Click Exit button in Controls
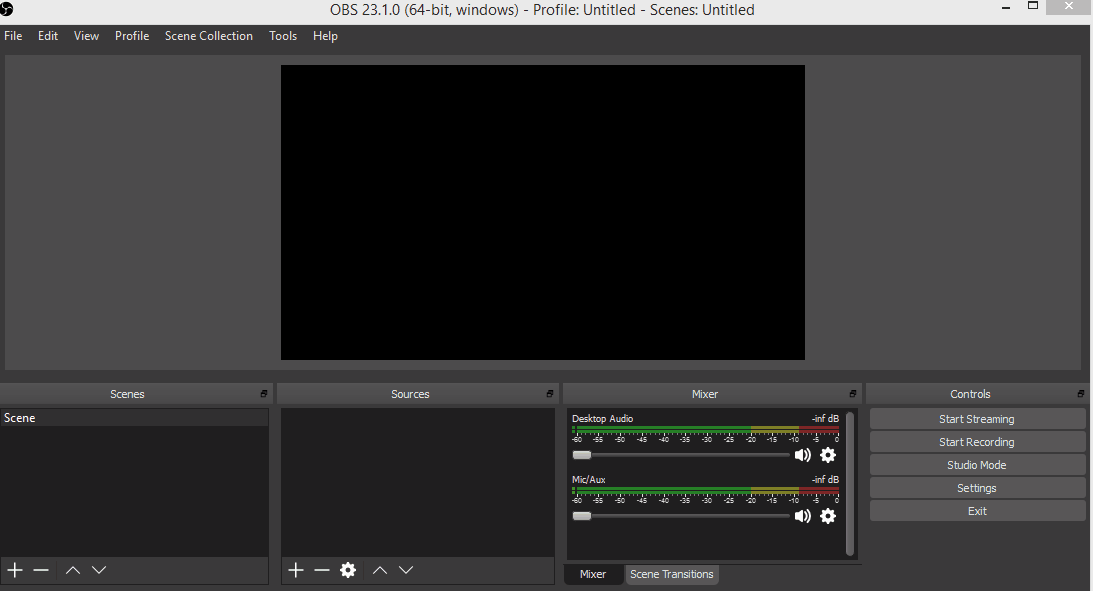The width and height of the screenshot is (1093, 591). click(977, 511)
